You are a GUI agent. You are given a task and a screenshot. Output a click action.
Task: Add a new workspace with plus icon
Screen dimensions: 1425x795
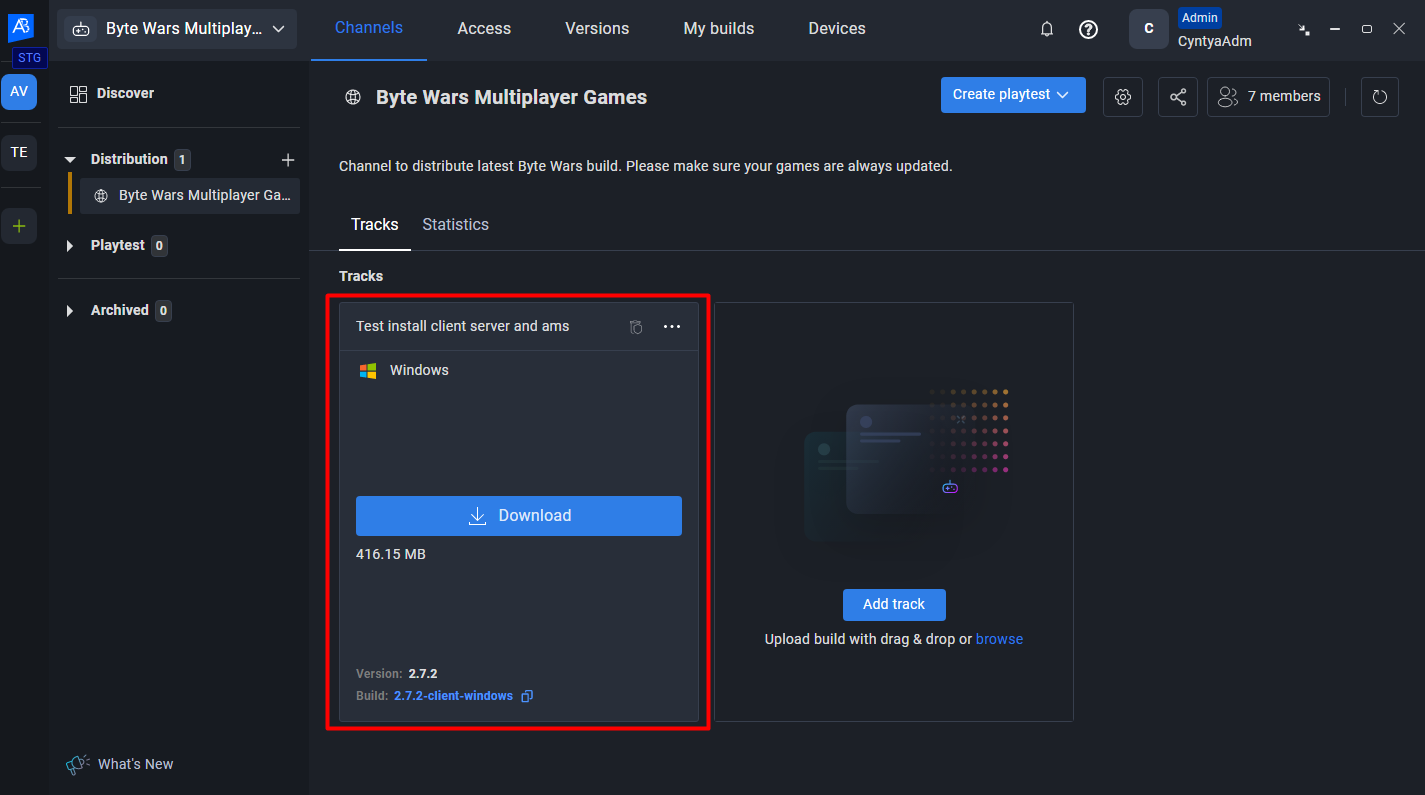click(x=19, y=226)
